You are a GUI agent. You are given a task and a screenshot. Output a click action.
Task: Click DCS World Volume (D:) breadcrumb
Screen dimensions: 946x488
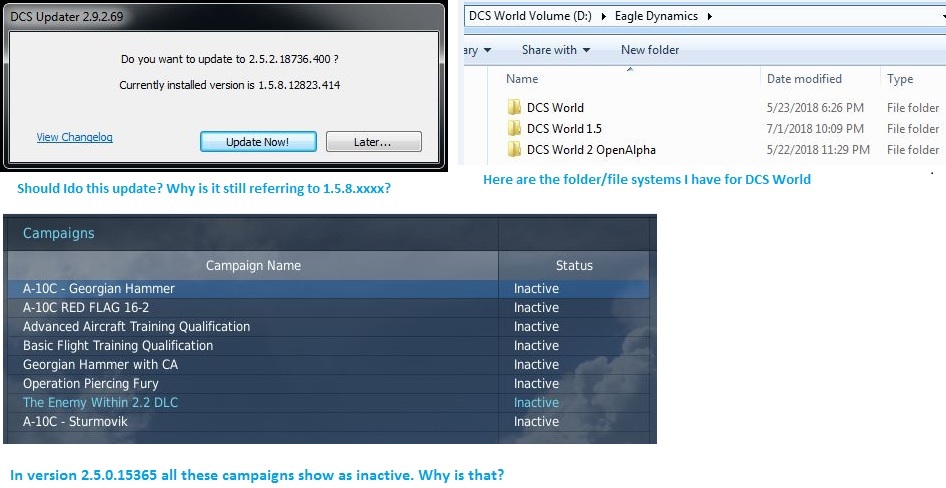click(x=530, y=16)
